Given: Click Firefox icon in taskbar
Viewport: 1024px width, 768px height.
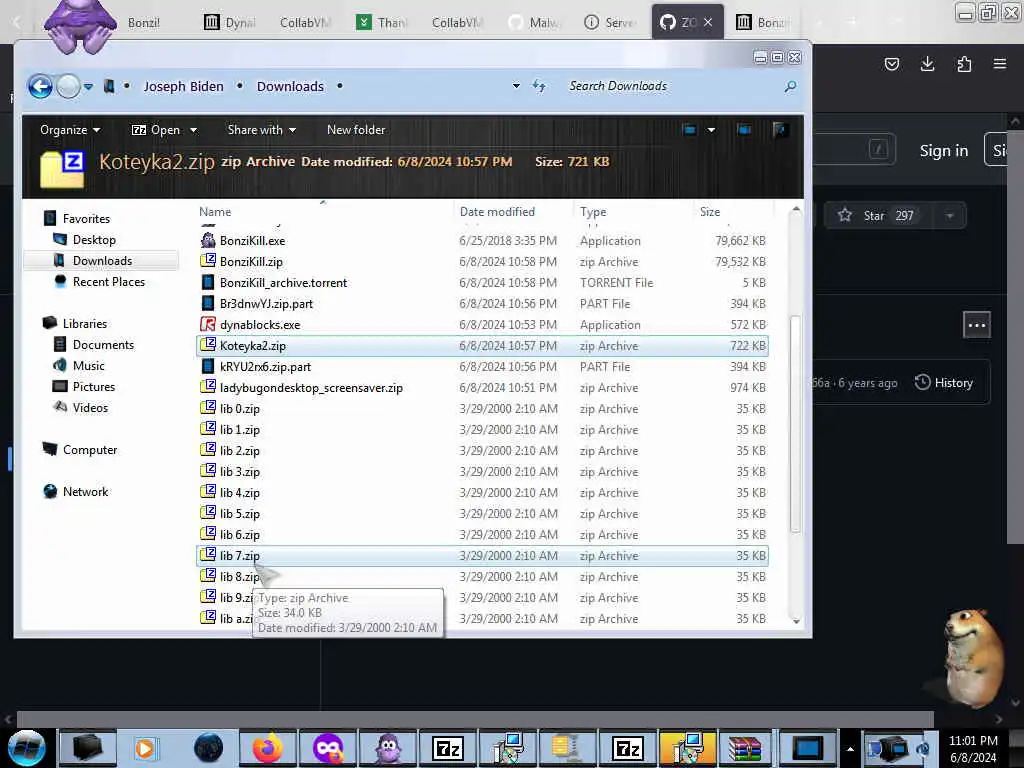Looking at the screenshot, I should pos(268,748).
